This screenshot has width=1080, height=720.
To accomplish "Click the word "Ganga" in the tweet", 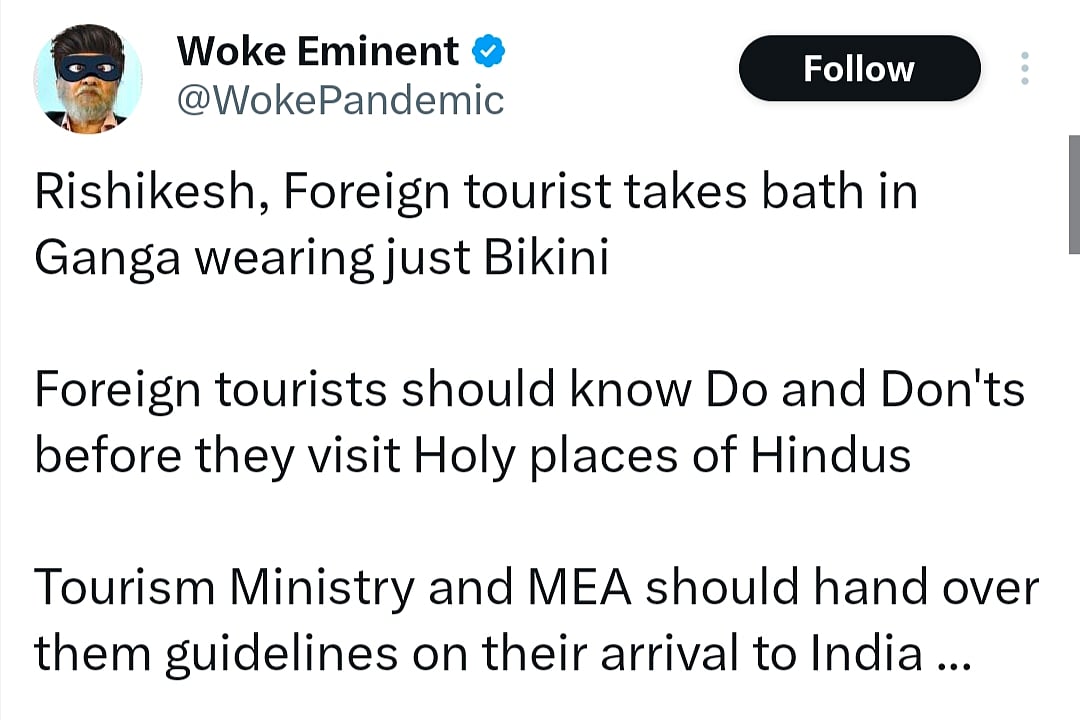I will [104, 259].
